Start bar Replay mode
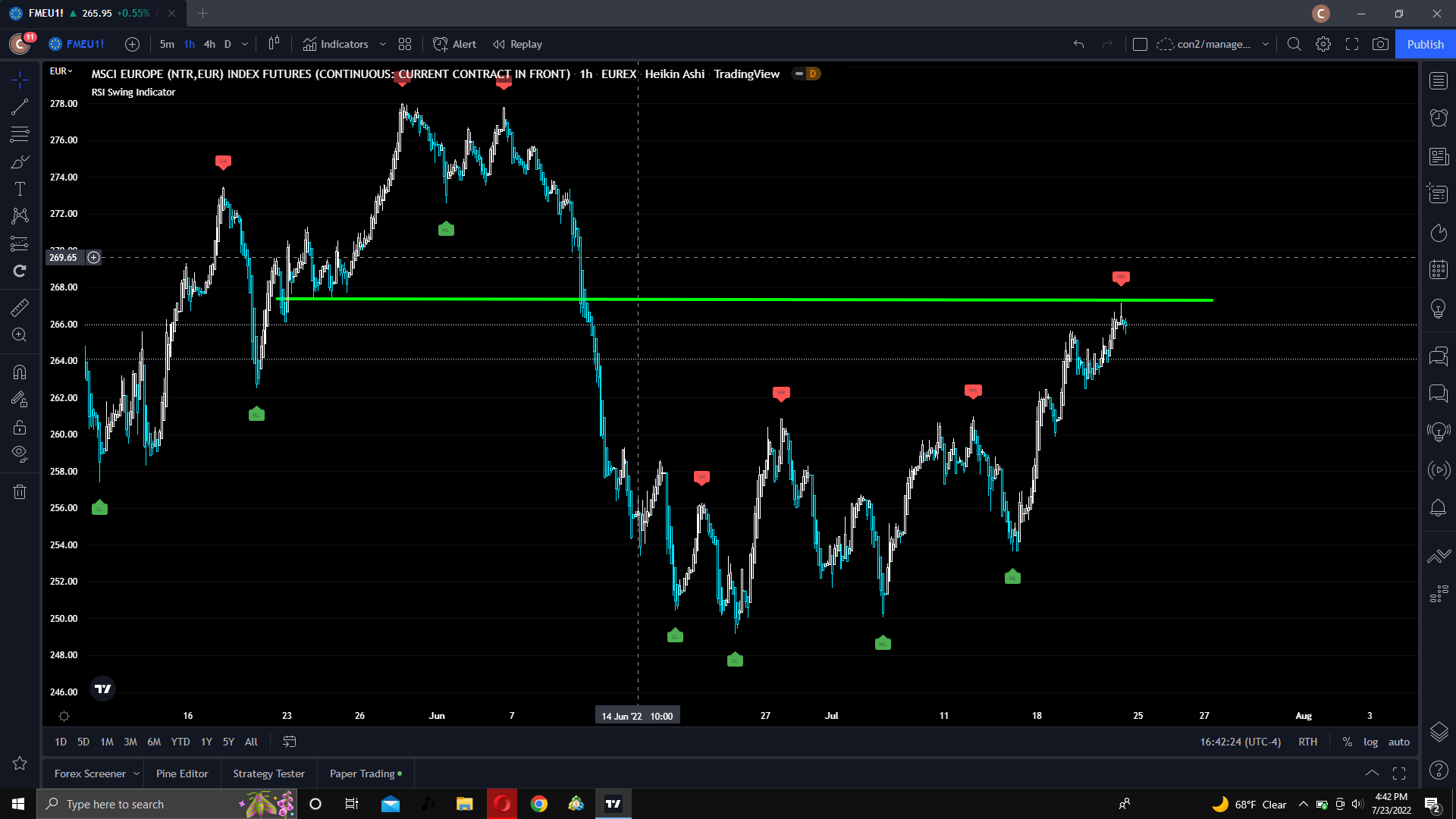 518,44
